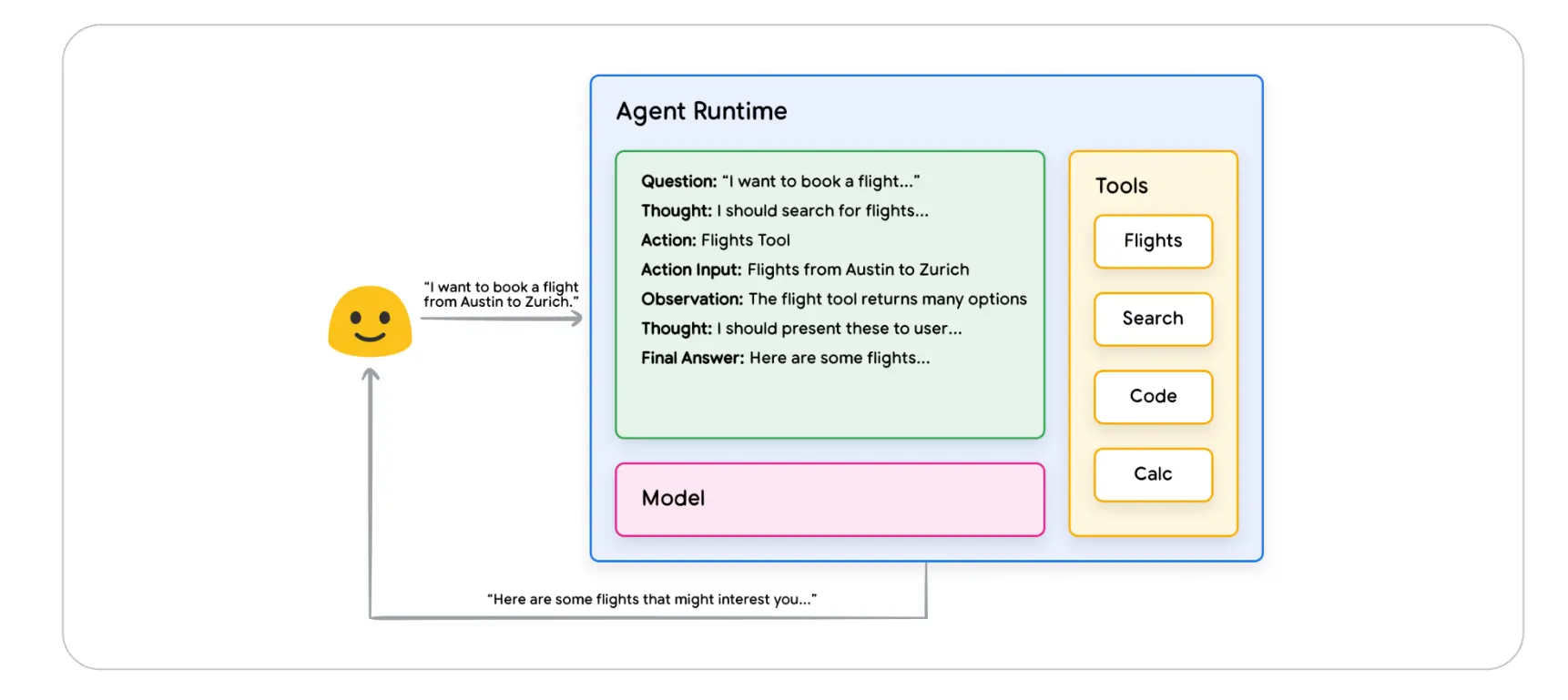Select the 'Action: Flights Tool' line

click(715, 240)
